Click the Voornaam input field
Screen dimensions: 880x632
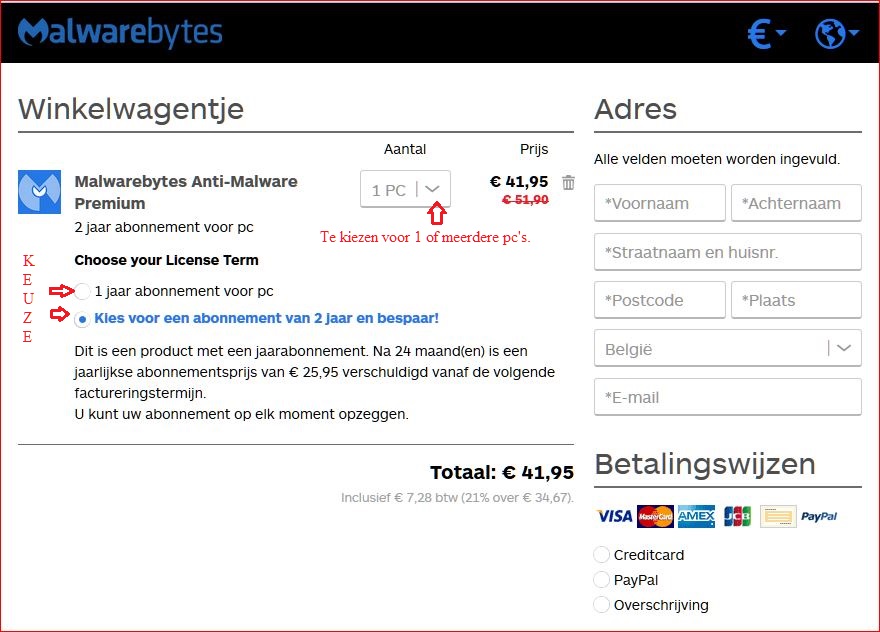pyautogui.click(x=659, y=203)
